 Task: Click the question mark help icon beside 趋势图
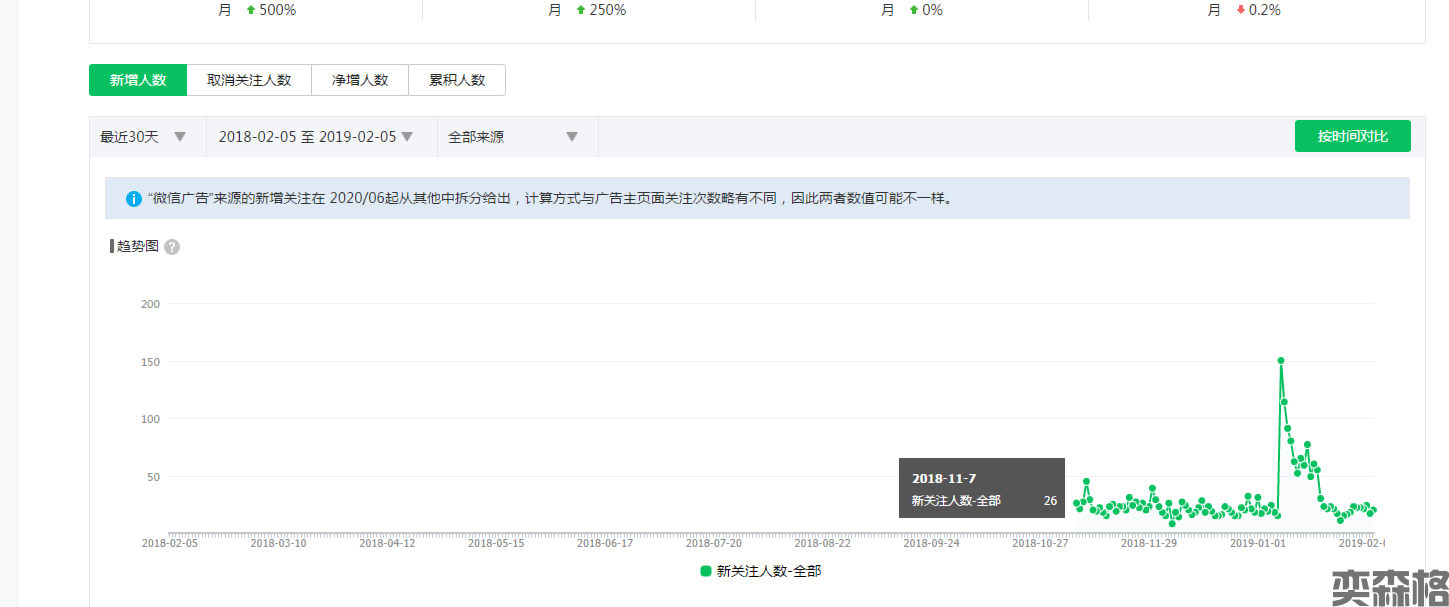tap(172, 247)
